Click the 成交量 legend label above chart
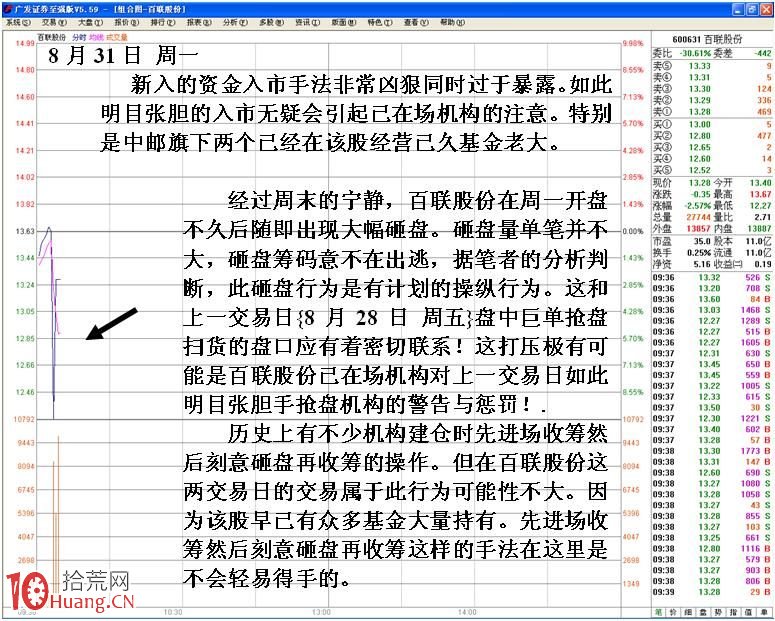 click(117, 37)
